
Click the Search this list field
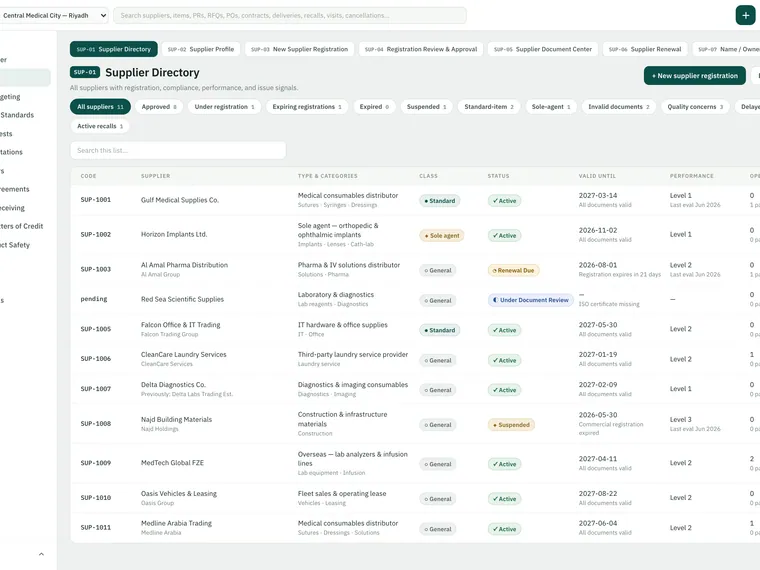coord(178,150)
